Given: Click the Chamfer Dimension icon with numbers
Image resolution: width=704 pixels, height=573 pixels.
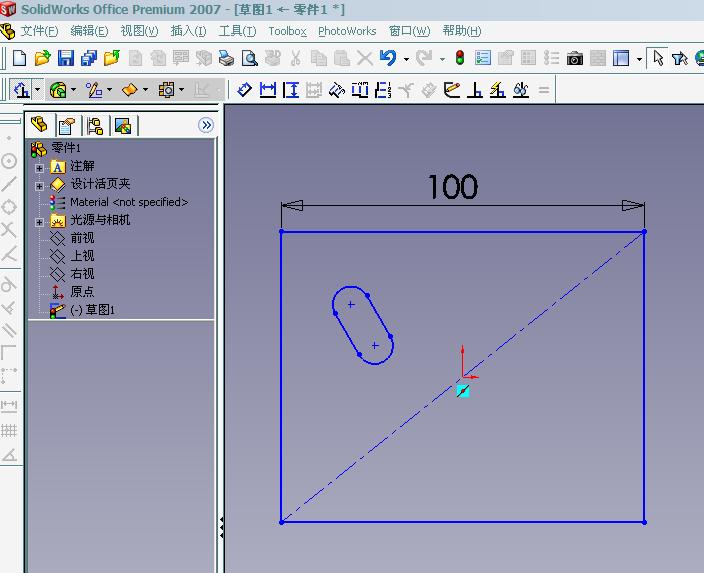Looking at the screenshot, I should point(337,90).
